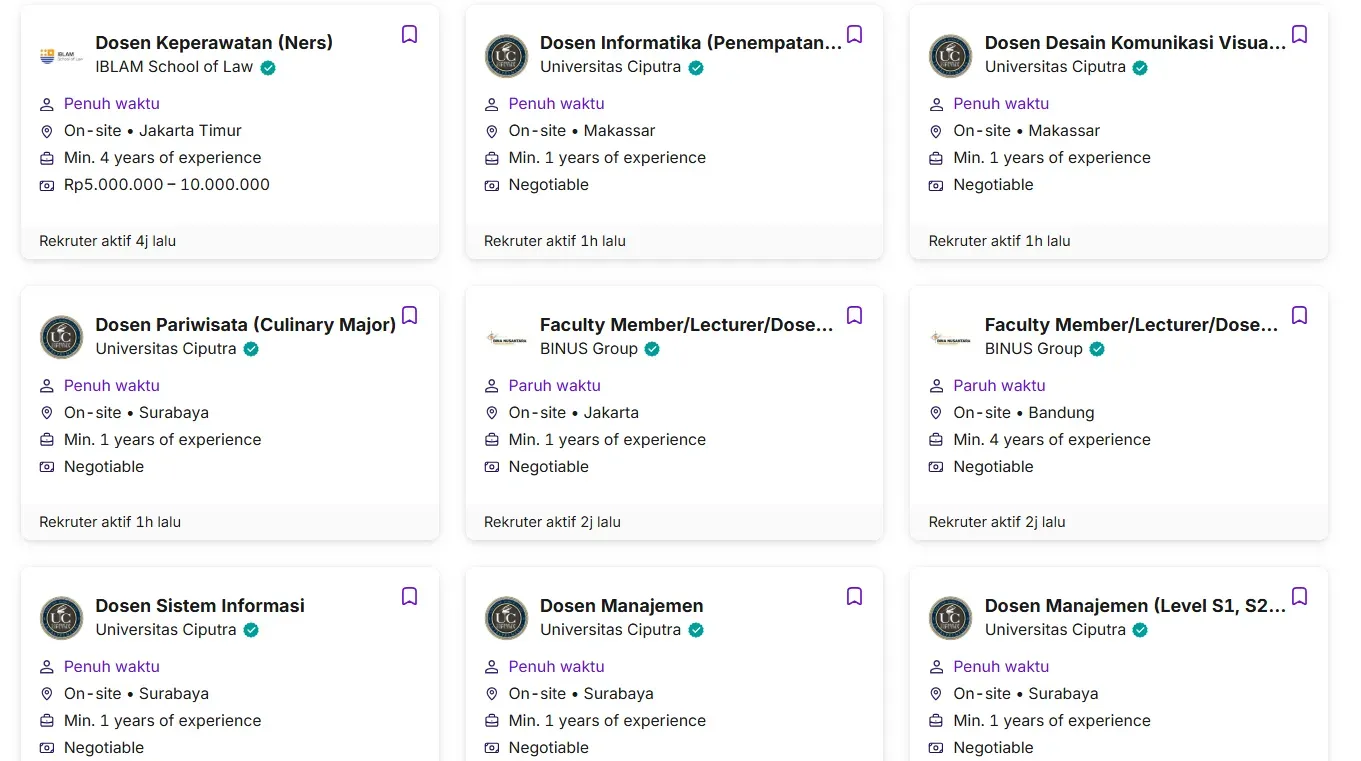Open the Dosen Pariwisata (Culinary Major) title
The width and height of the screenshot is (1361, 761).
click(245, 325)
